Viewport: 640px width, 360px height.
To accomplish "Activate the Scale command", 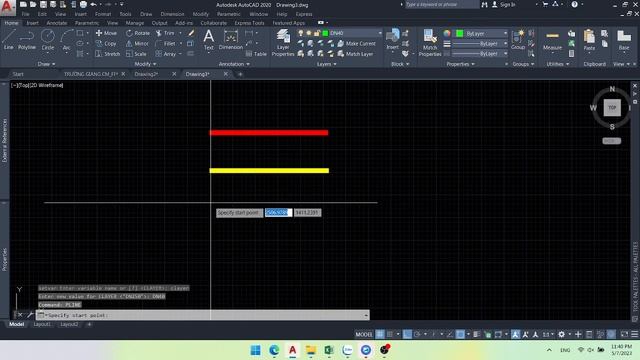I will coord(136,54).
